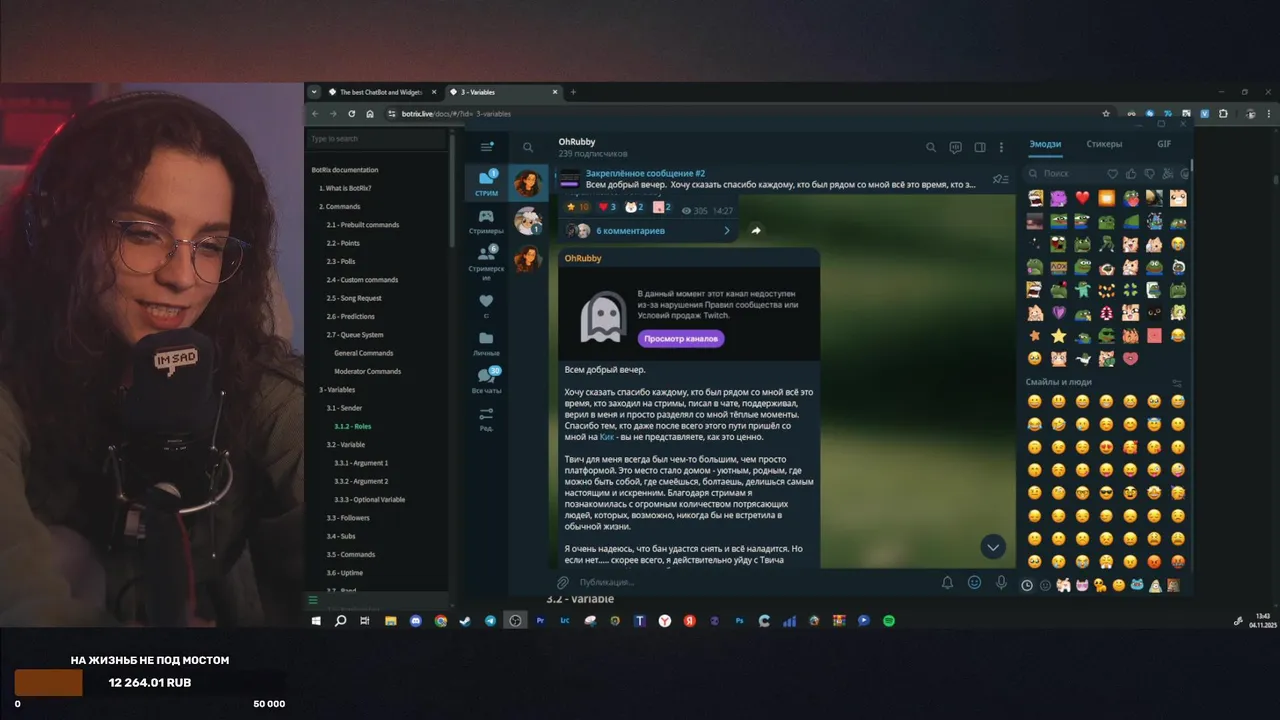Switch to the Стикеры tab

1104,144
